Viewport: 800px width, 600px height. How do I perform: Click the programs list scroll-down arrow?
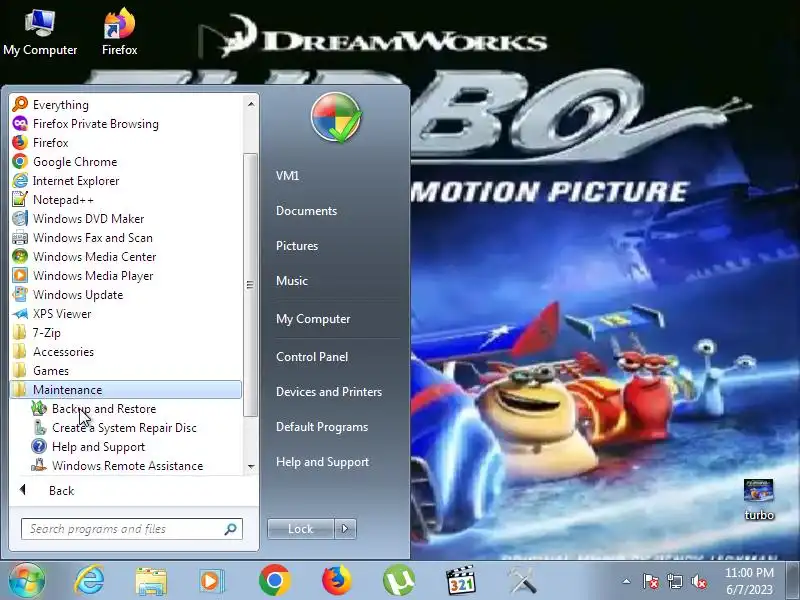click(x=251, y=466)
